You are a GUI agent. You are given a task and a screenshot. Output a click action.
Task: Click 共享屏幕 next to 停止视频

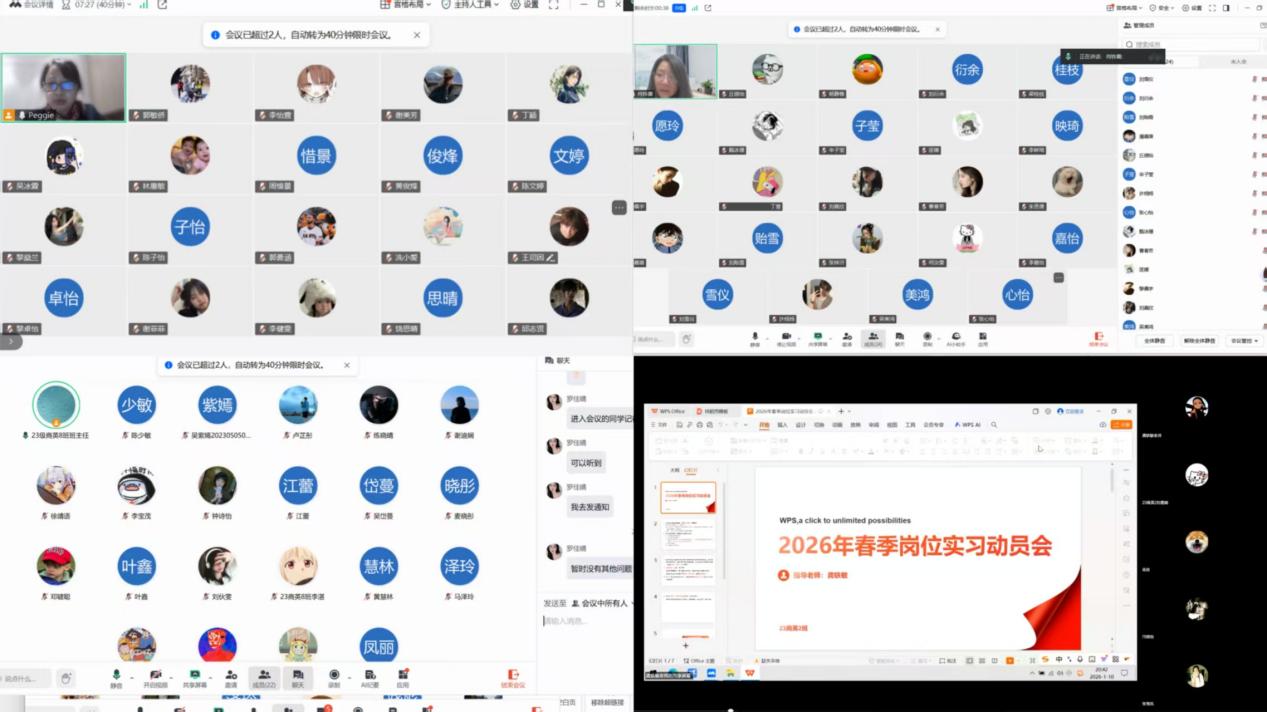click(x=818, y=338)
